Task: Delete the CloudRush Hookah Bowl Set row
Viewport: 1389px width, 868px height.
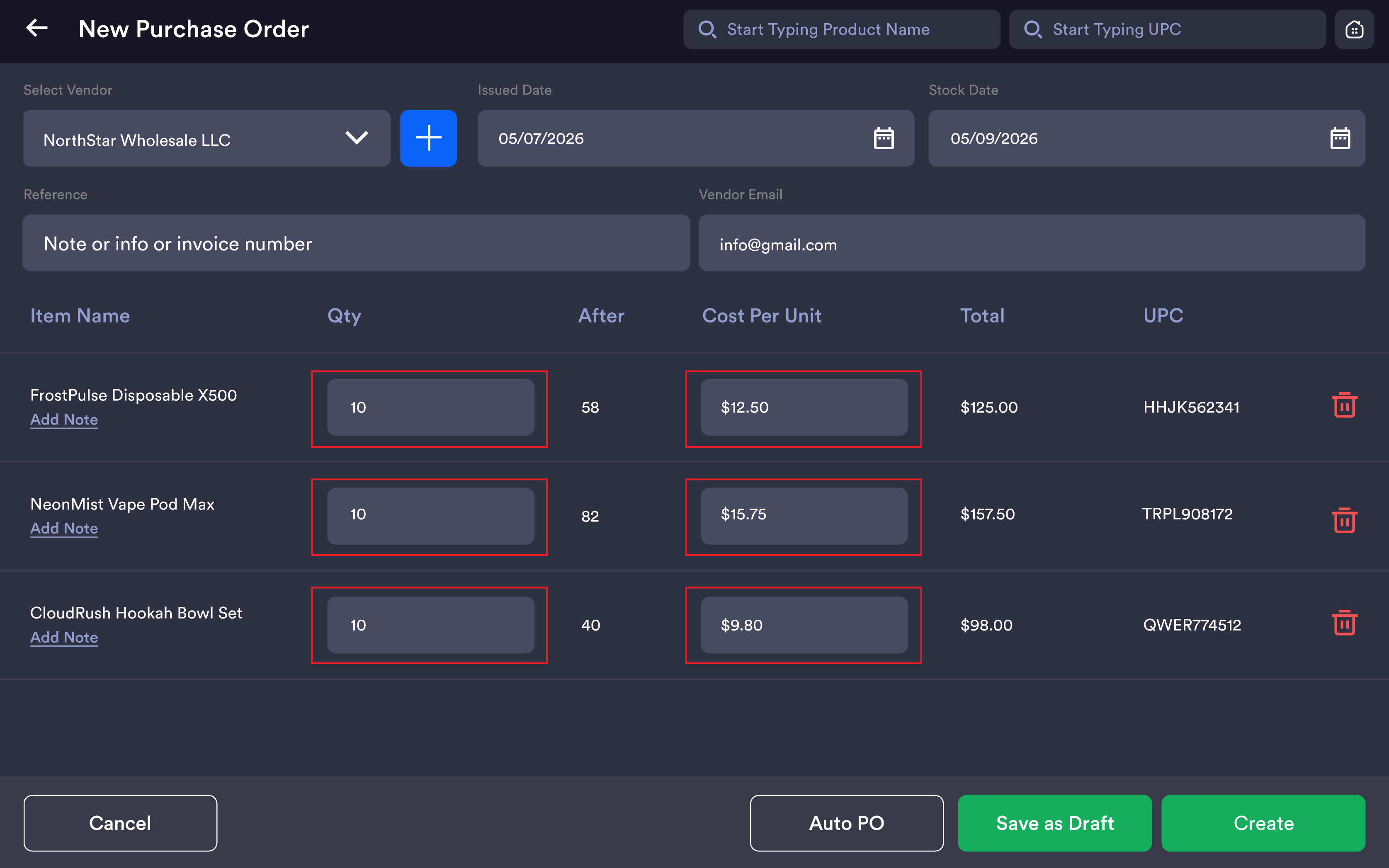Action: coord(1344,623)
